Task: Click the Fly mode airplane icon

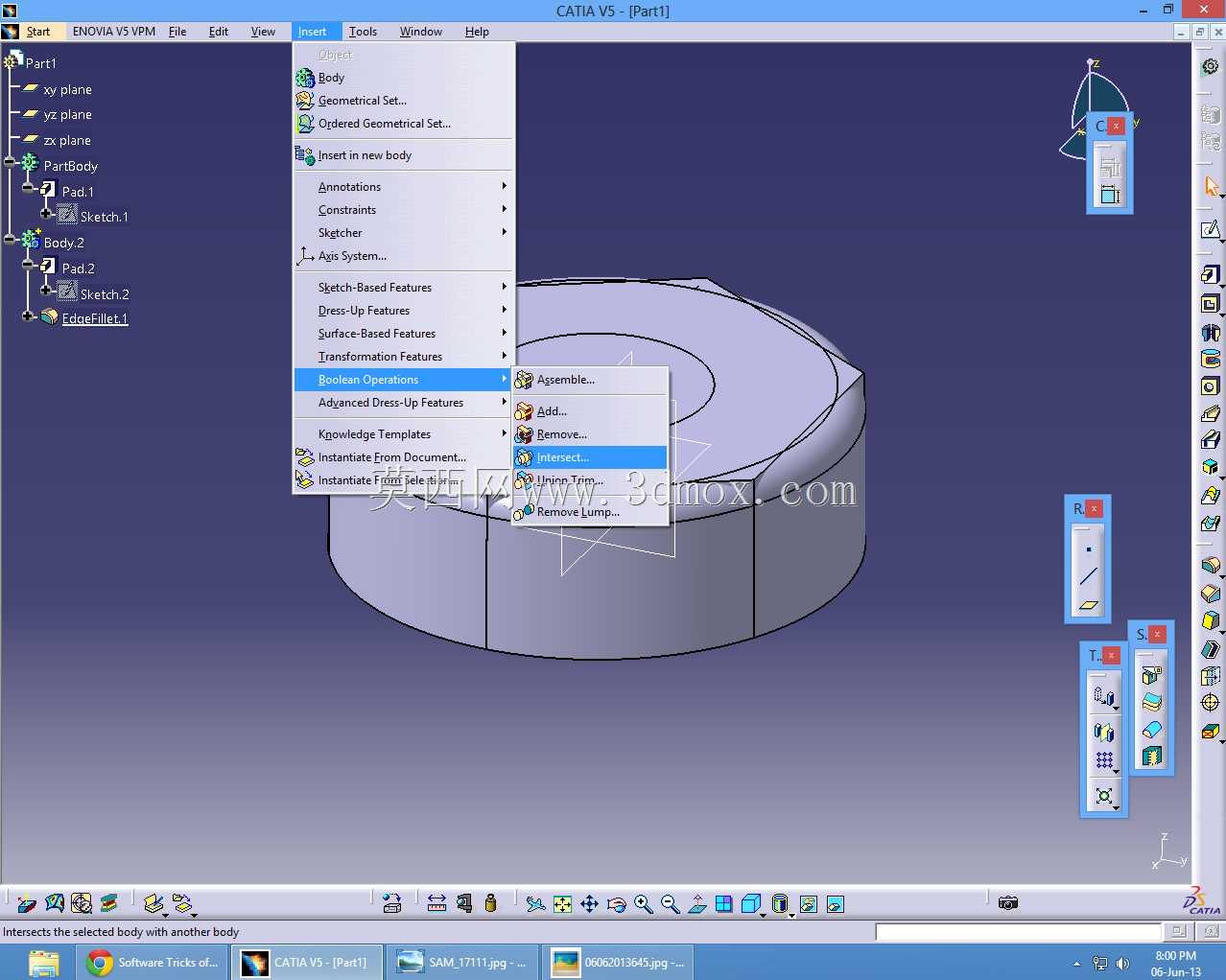Action: (535, 903)
